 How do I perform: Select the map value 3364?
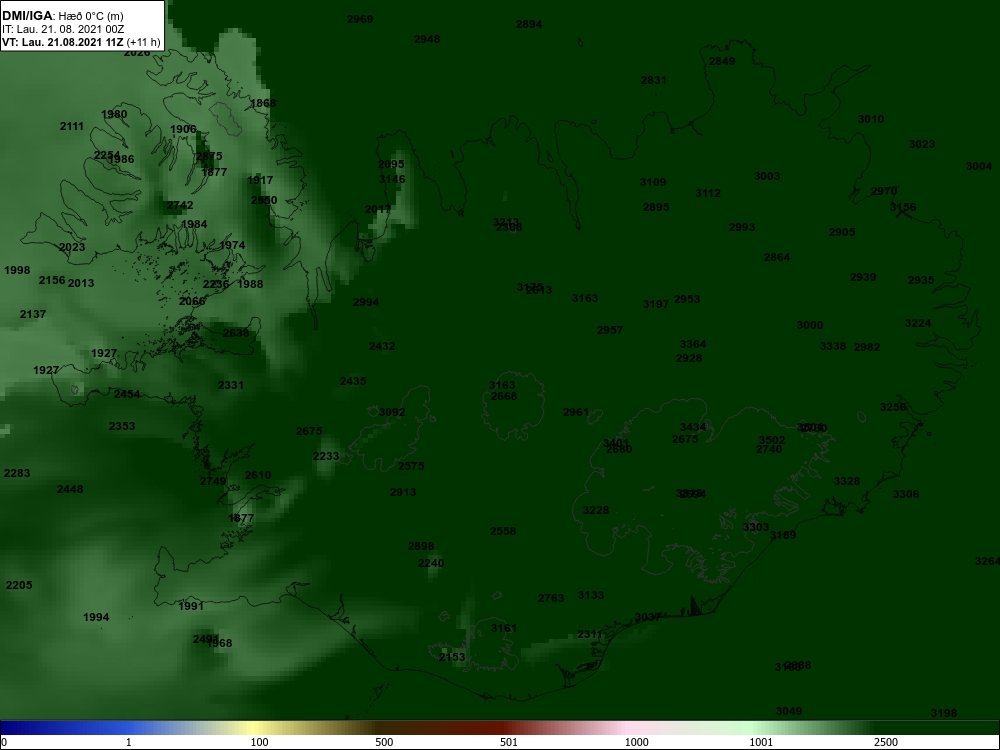pyautogui.click(x=693, y=344)
